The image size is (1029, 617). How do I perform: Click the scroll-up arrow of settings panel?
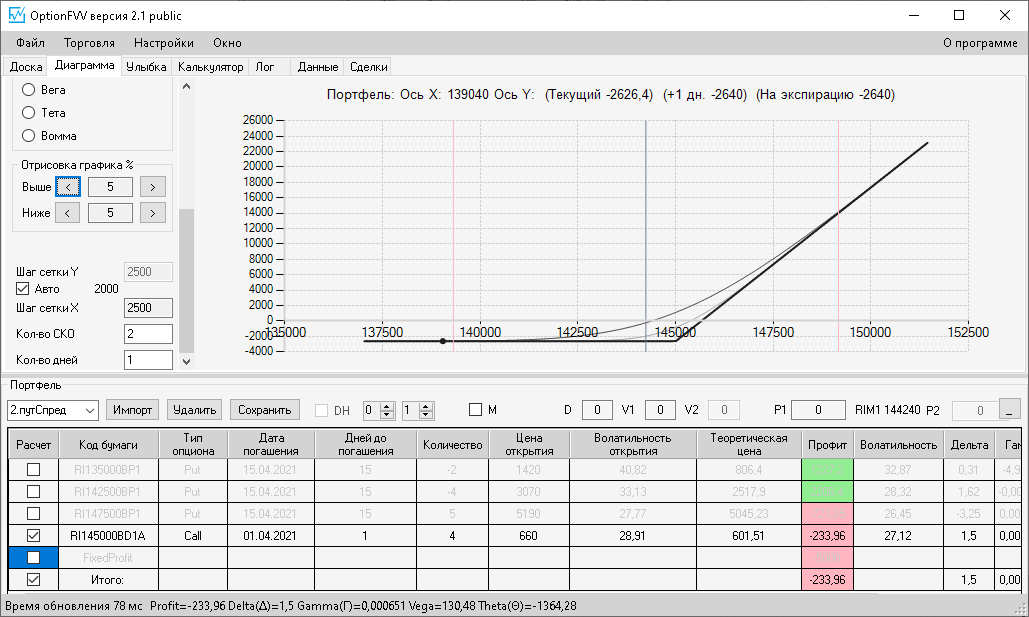pos(186,87)
